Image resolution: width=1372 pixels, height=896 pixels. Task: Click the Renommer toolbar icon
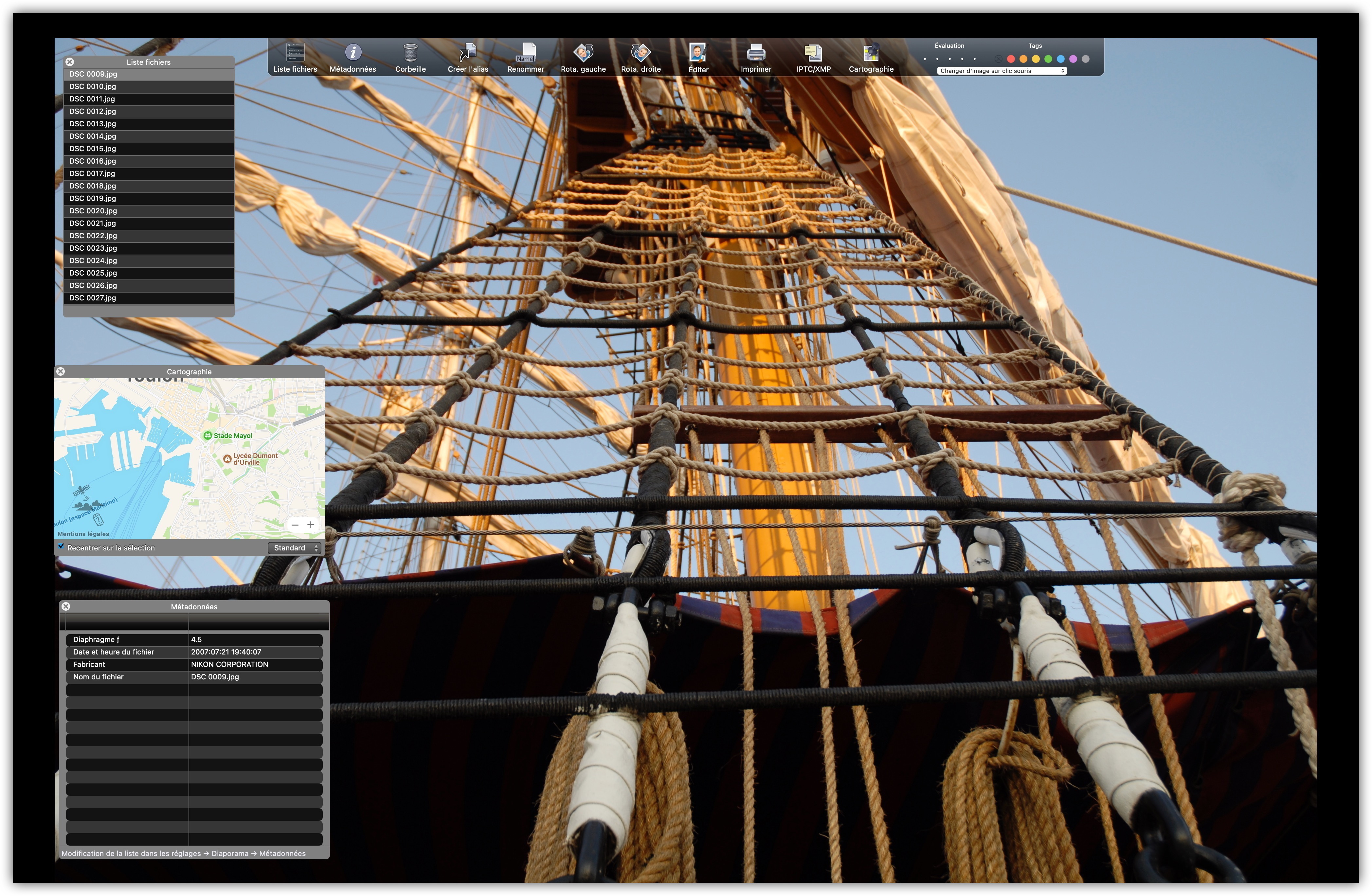[x=526, y=53]
